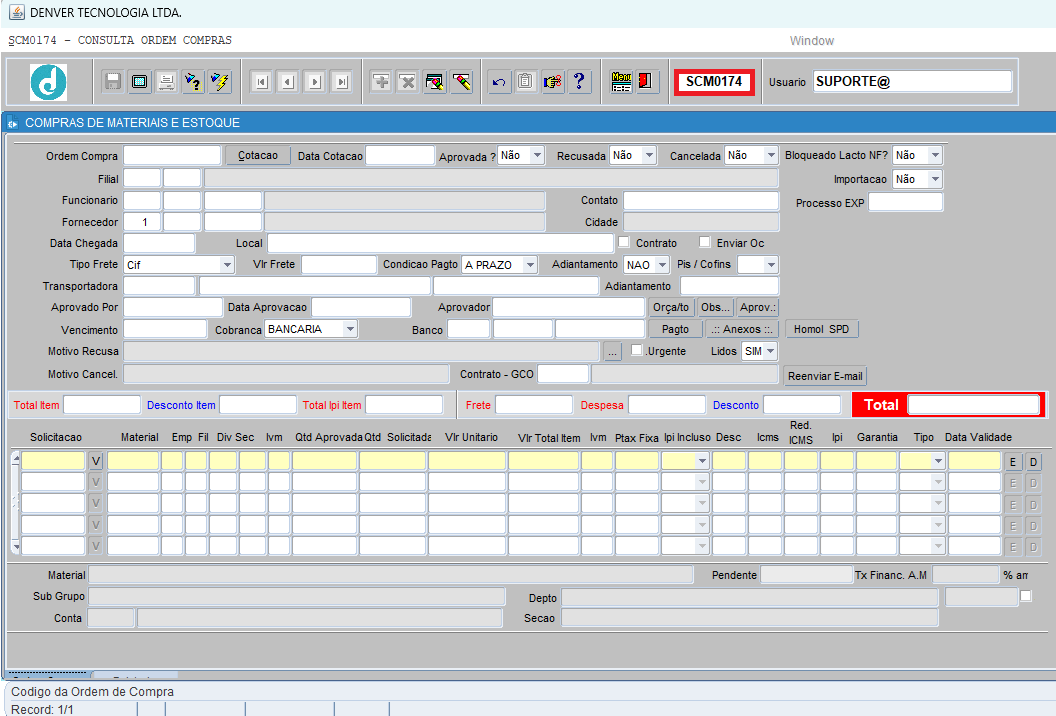Click the pointing hand list-of-values icon

[552, 82]
